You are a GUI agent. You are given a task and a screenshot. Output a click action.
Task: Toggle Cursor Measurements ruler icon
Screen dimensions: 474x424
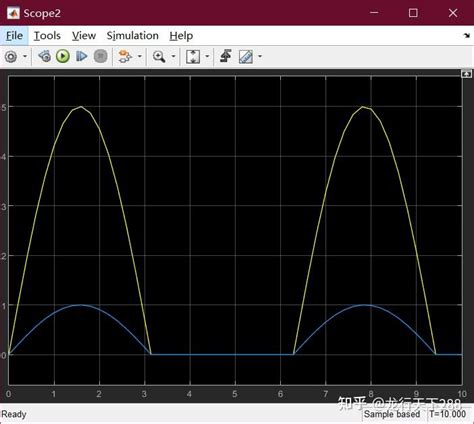coord(246,57)
